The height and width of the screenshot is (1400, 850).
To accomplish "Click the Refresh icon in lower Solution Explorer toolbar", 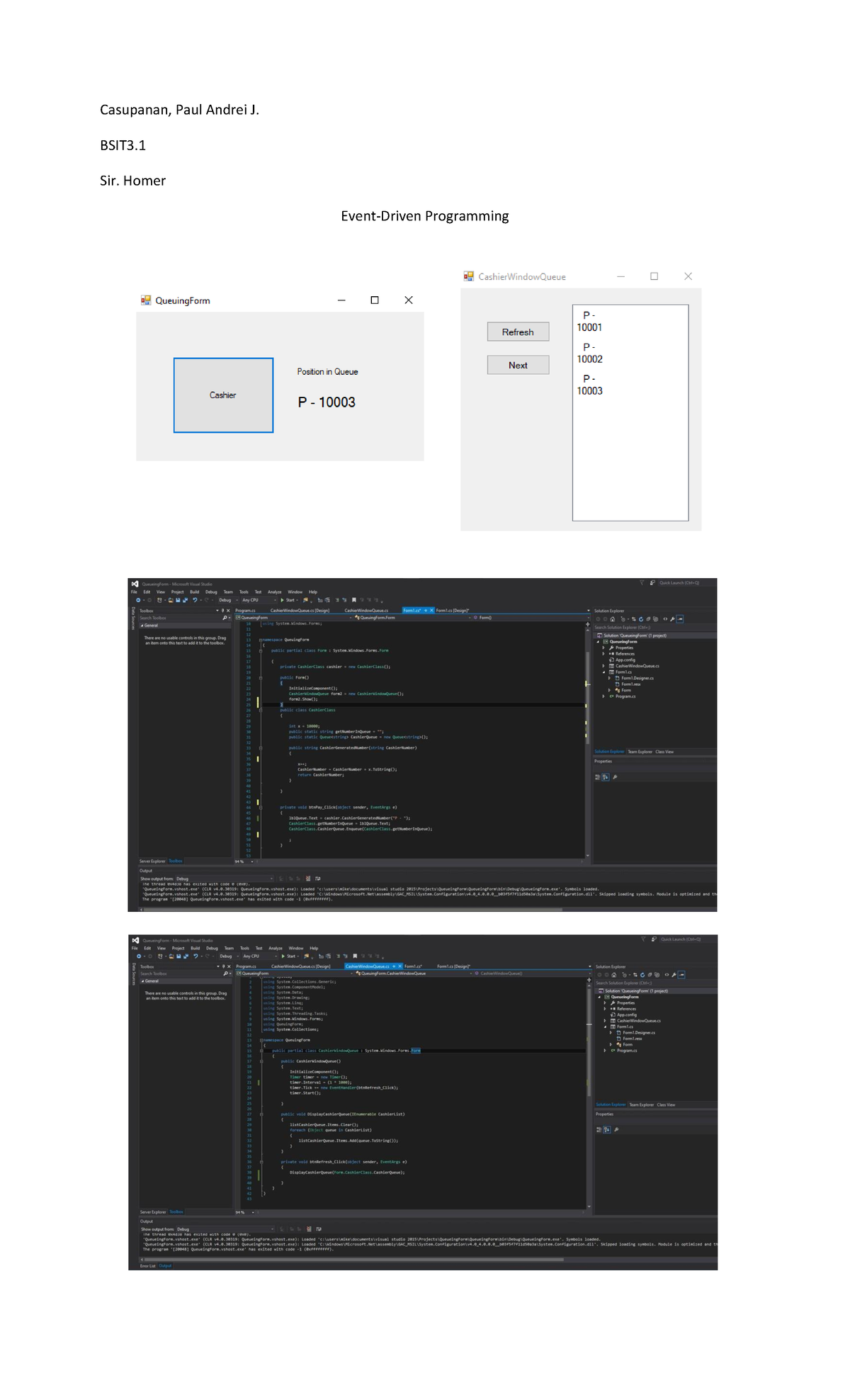I will point(642,975).
